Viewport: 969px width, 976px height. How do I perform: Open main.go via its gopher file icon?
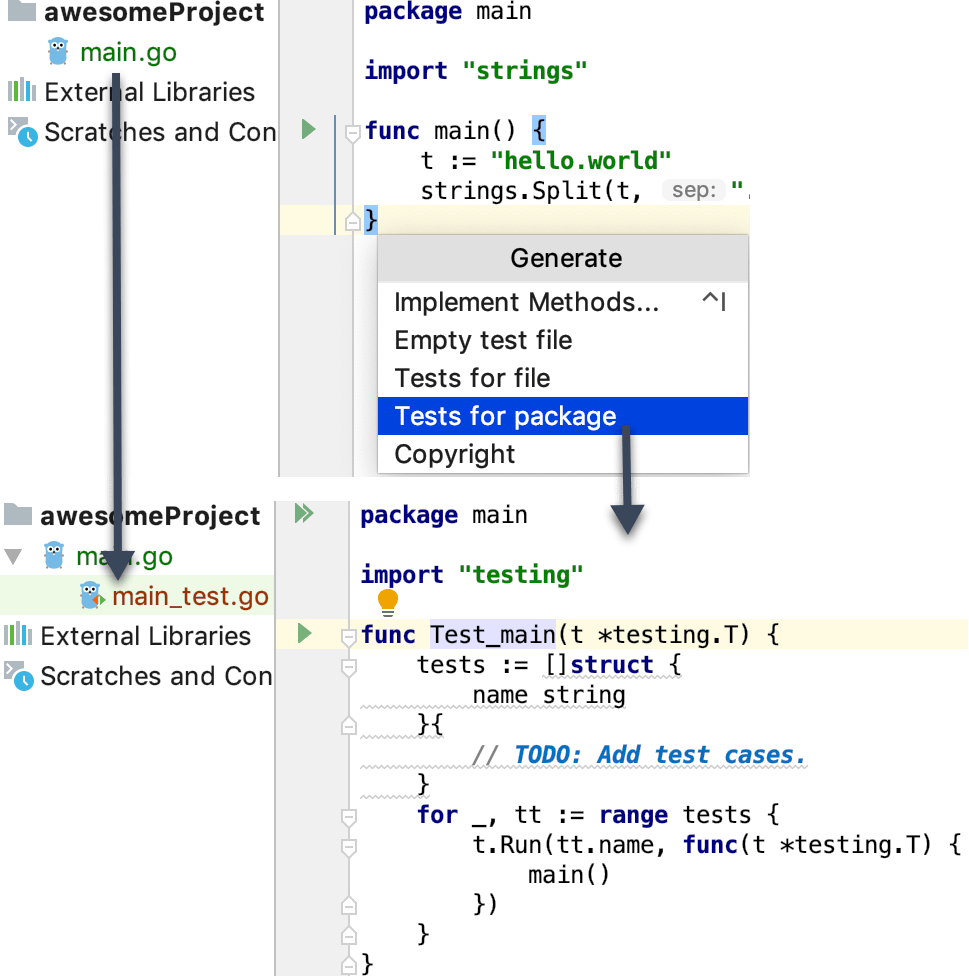[58, 51]
